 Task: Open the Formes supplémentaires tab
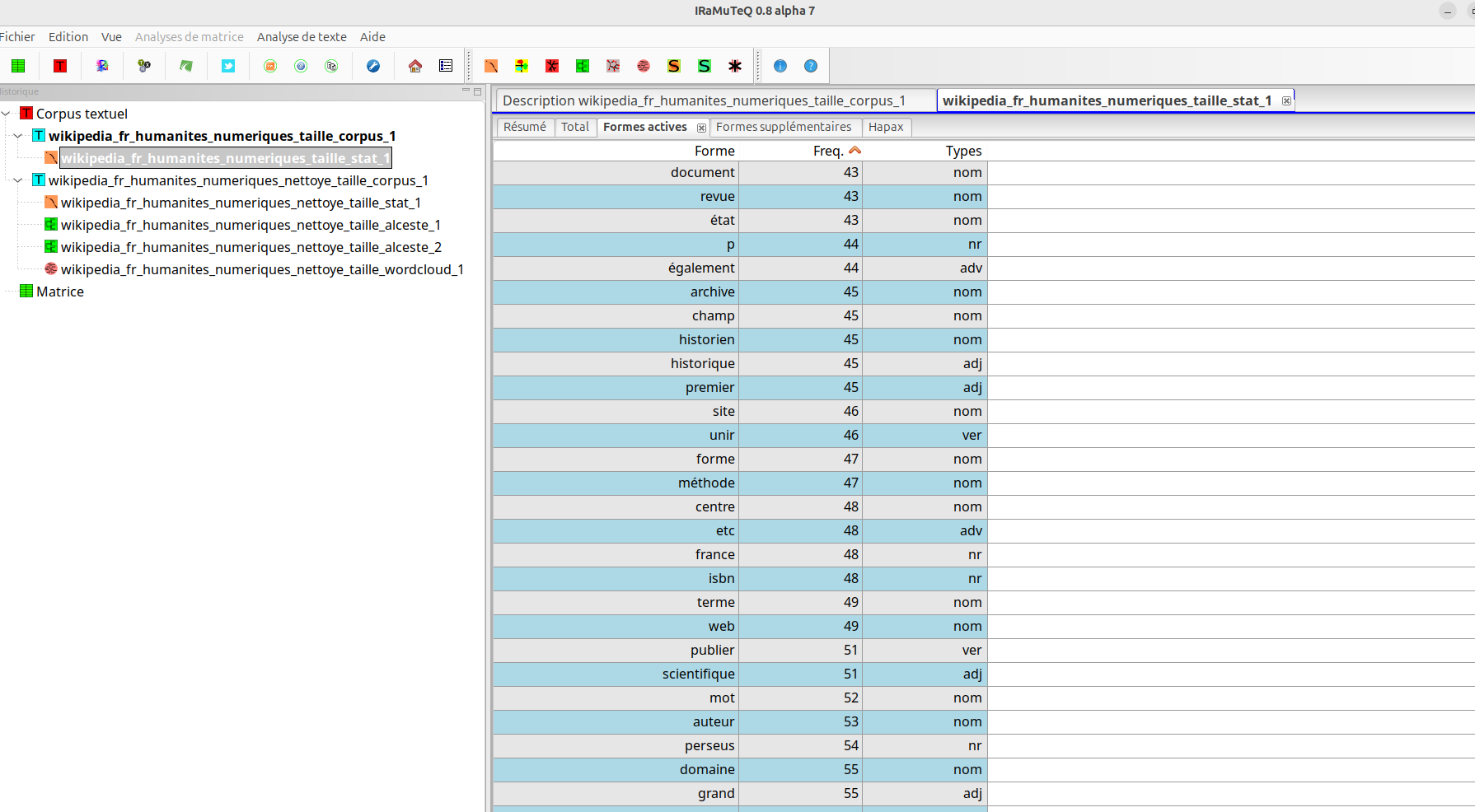784,127
